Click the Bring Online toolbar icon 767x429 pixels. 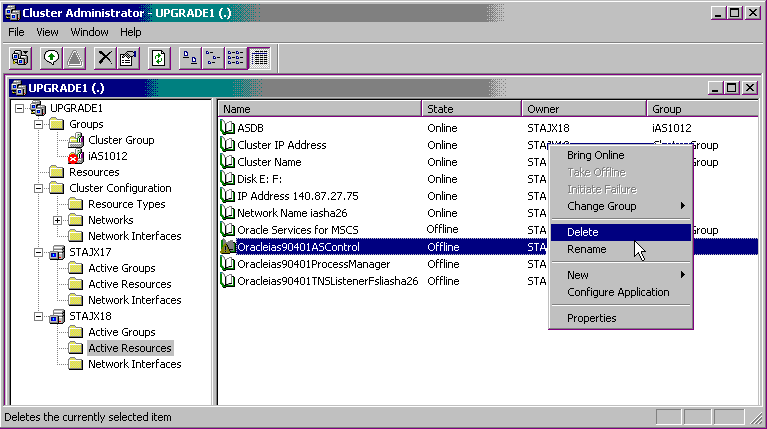point(51,58)
